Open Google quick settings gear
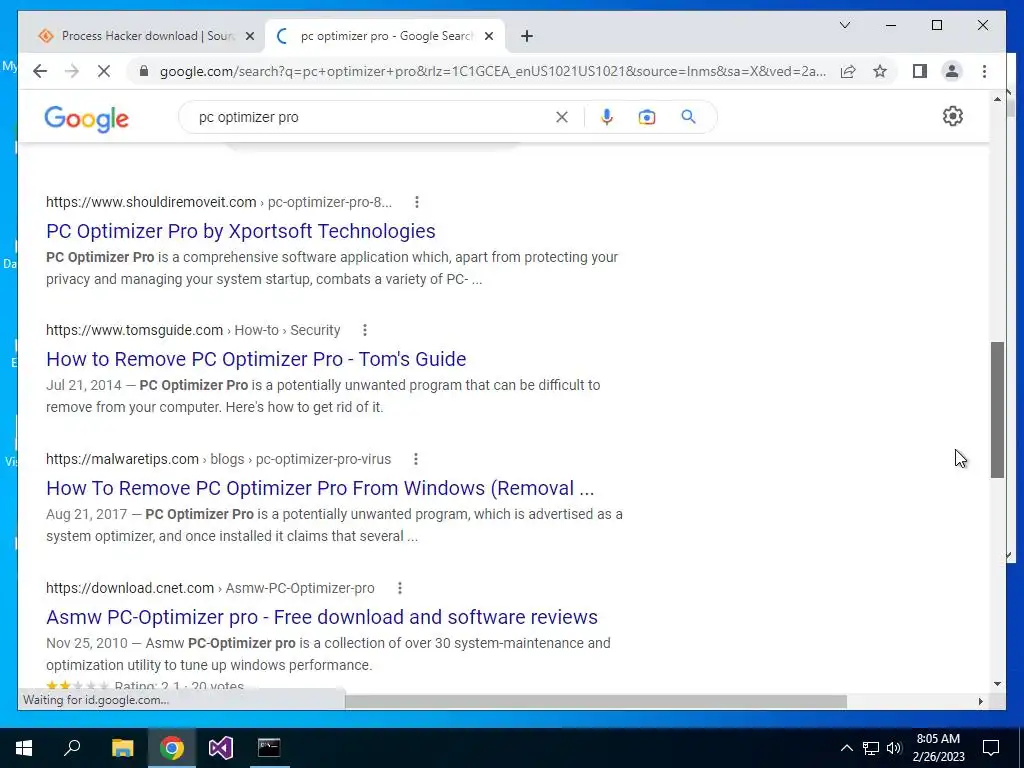1024x768 pixels. (x=953, y=116)
